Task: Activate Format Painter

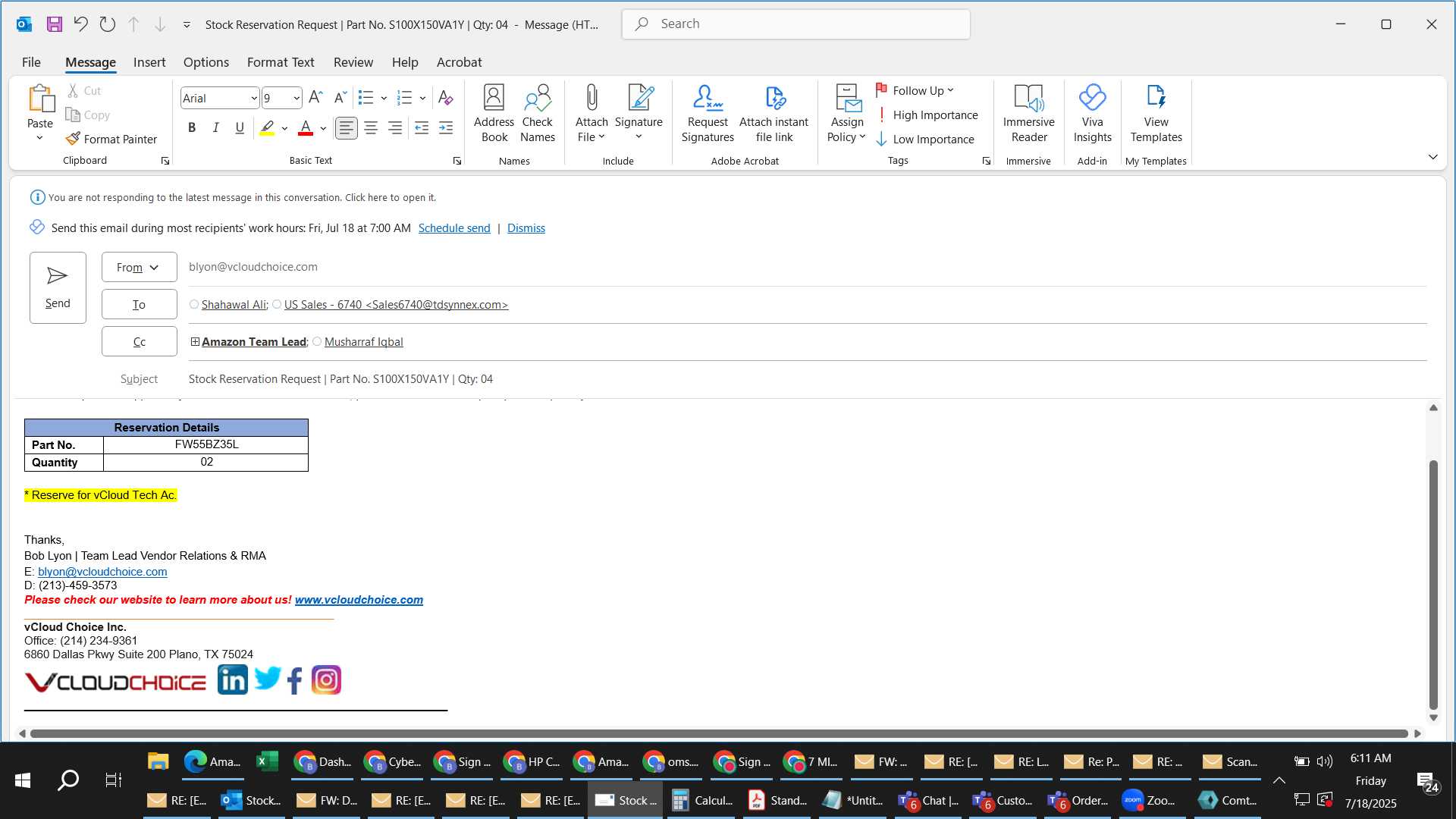Action: [x=111, y=139]
